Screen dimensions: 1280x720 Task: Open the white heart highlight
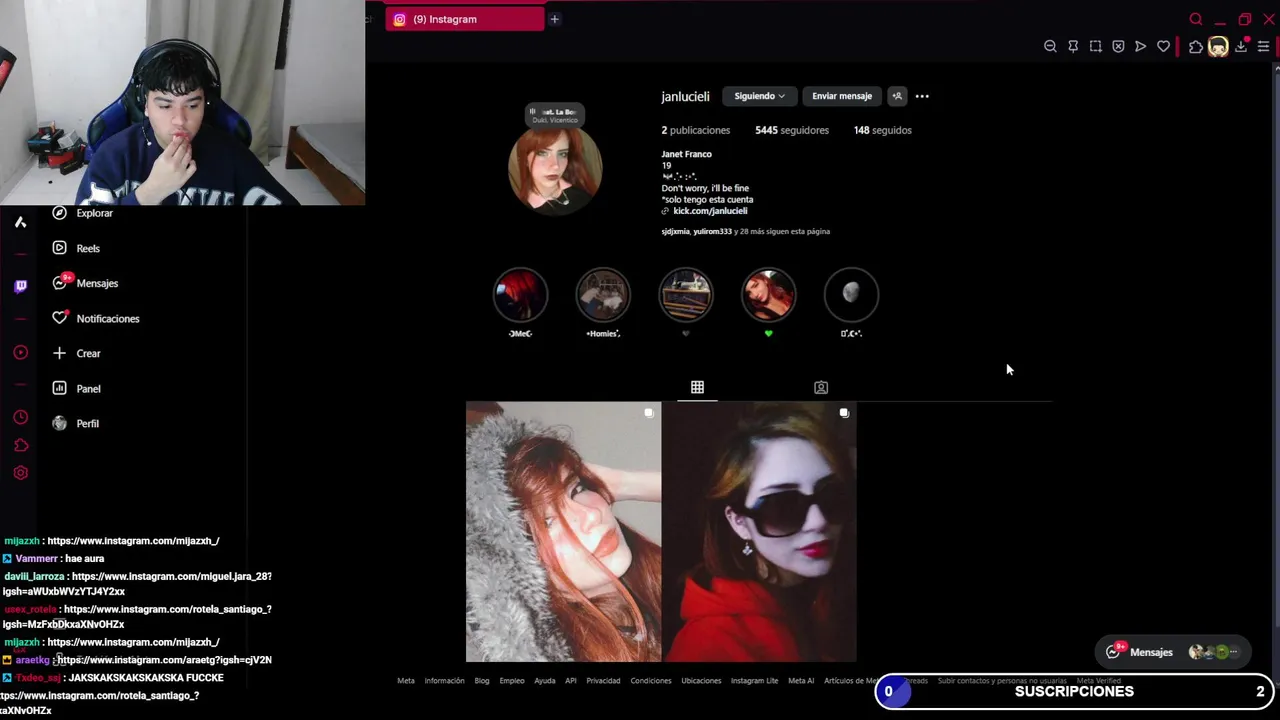[686, 295]
